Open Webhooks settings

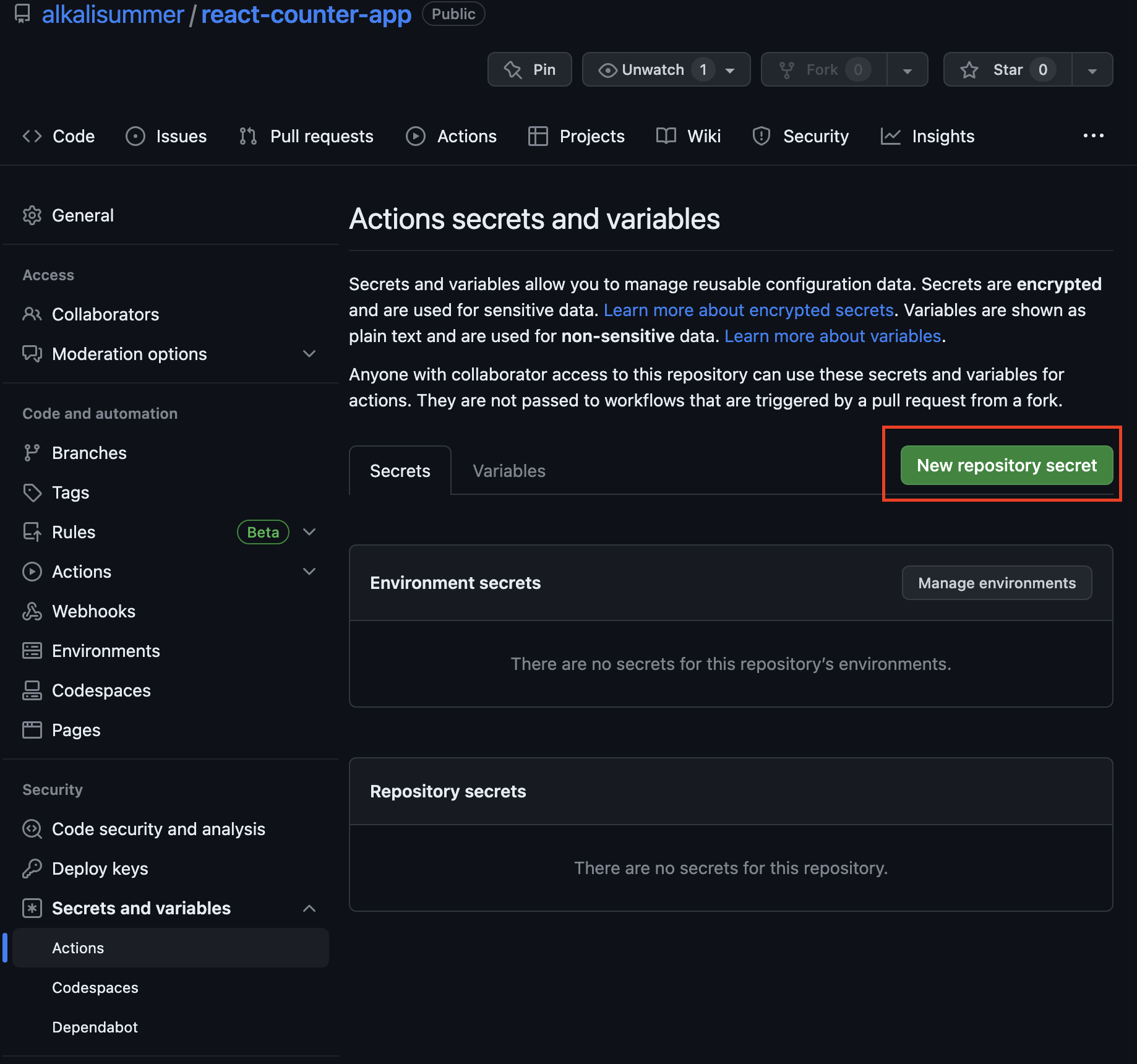(171, 611)
